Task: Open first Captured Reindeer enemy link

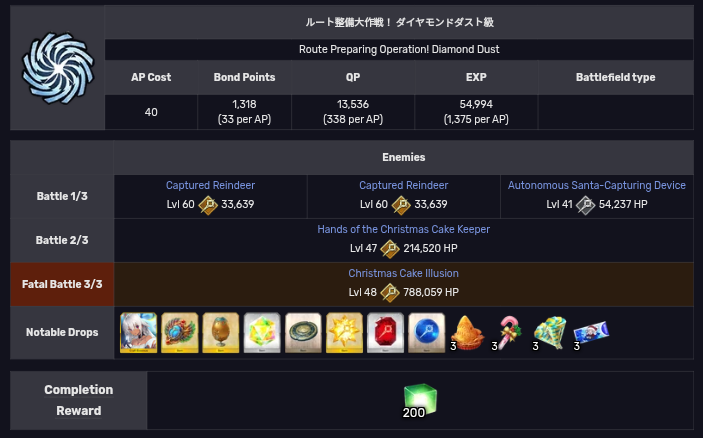Action: [x=210, y=185]
